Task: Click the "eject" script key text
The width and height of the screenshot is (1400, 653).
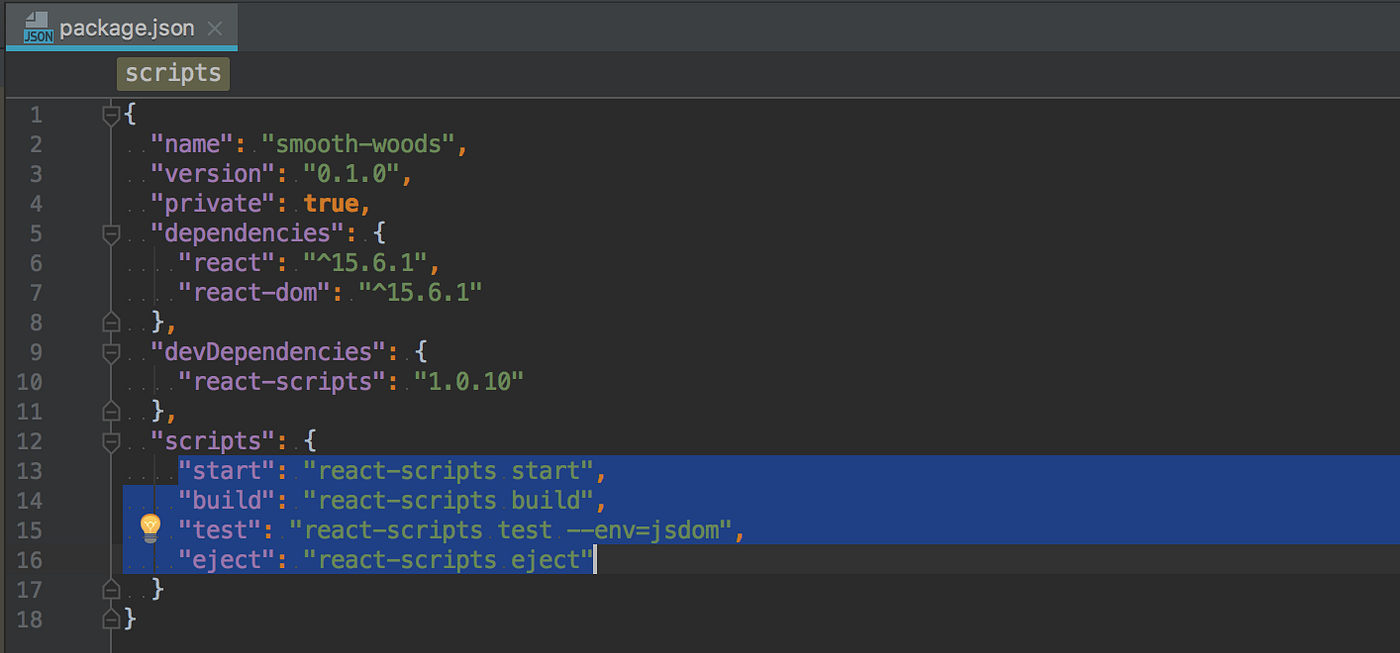Action: (x=224, y=559)
